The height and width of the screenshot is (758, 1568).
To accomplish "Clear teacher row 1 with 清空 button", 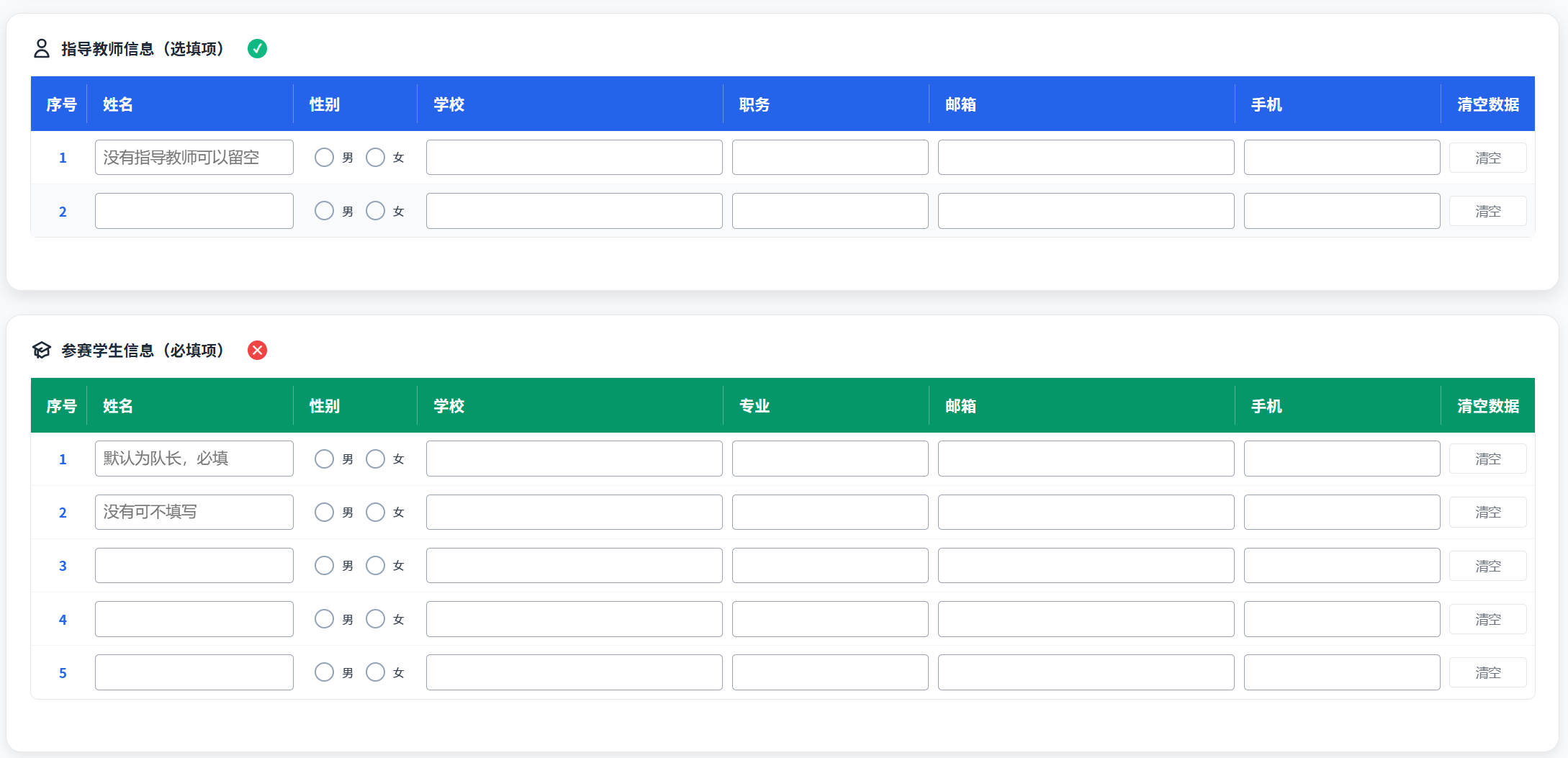I will (x=1487, y=158).
